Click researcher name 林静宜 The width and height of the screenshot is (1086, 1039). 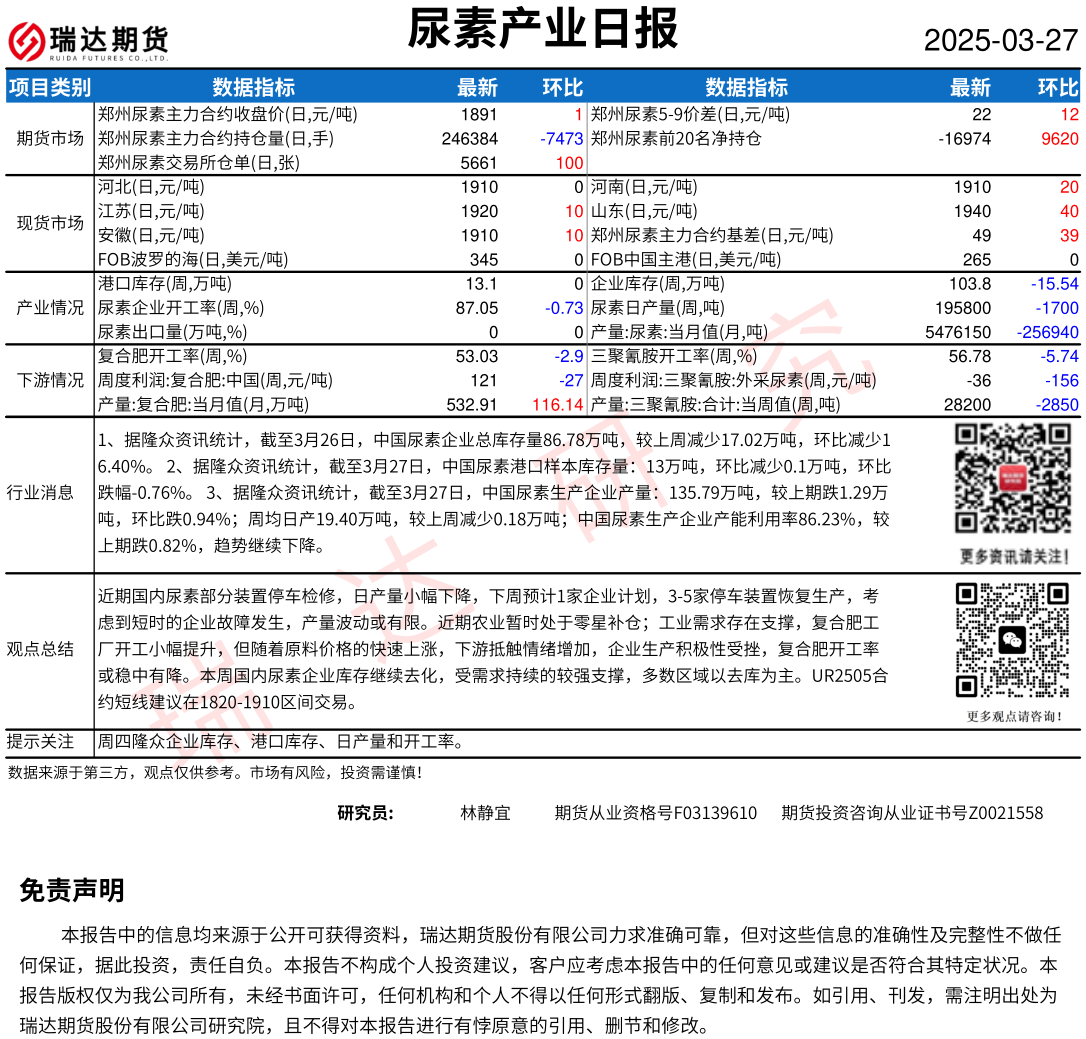(x=485, y=813)
